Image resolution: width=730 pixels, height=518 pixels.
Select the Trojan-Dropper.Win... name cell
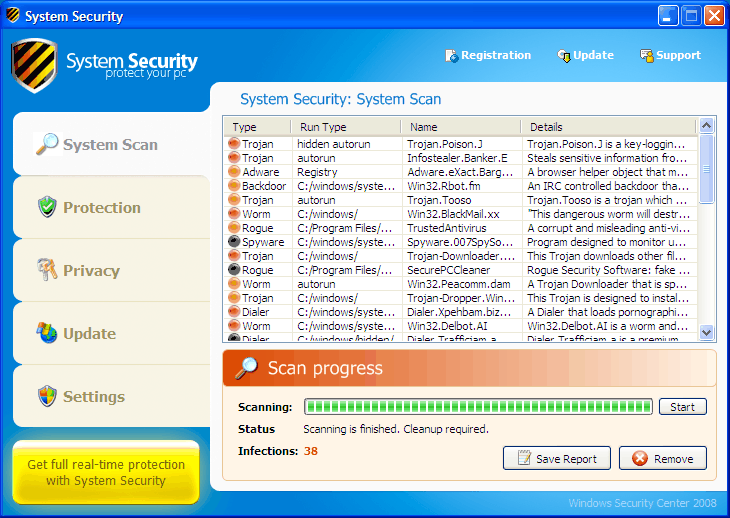click(461, 297)
